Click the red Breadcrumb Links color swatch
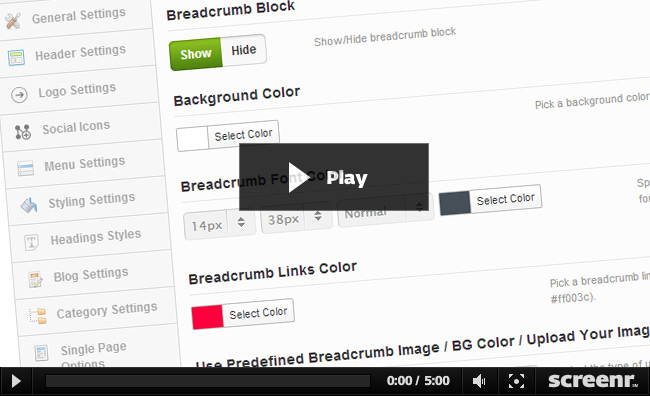Screen dimensions: 650x396 (x=207, y=317)
